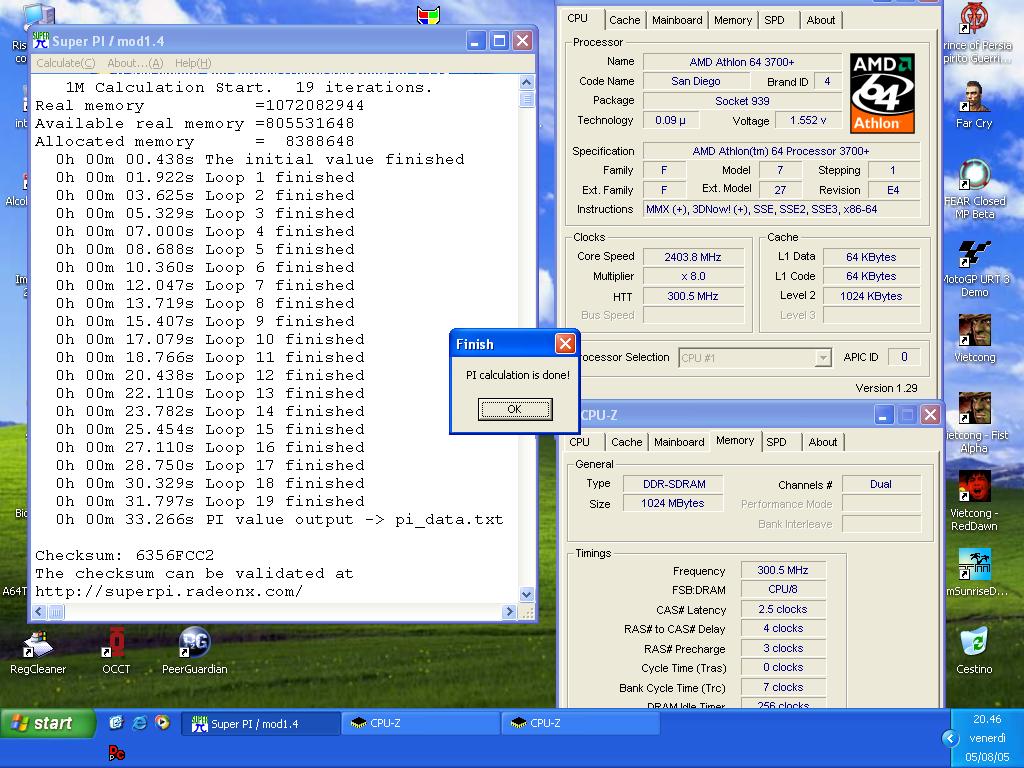Open the Vietcong desktop icon
The width and height of the screenshot is (1024, 768).
click(x=974, y=338)
